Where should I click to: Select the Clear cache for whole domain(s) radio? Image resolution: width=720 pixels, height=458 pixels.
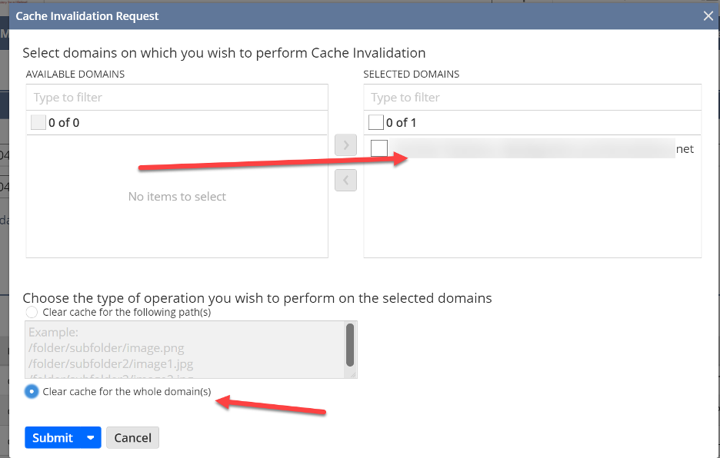(31, 392)
